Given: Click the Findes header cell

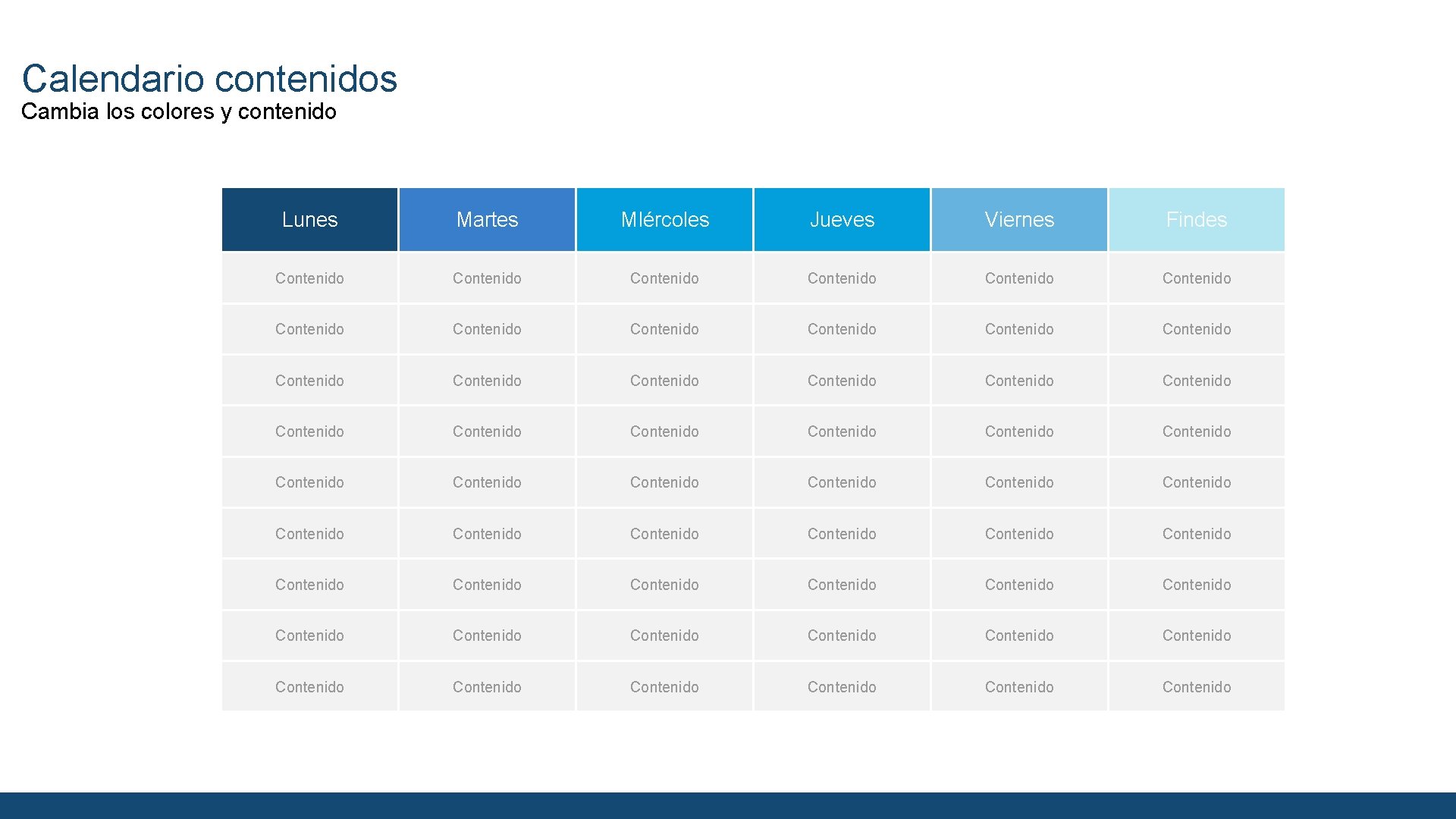Looking at the screenshot, I should 1197,220.
